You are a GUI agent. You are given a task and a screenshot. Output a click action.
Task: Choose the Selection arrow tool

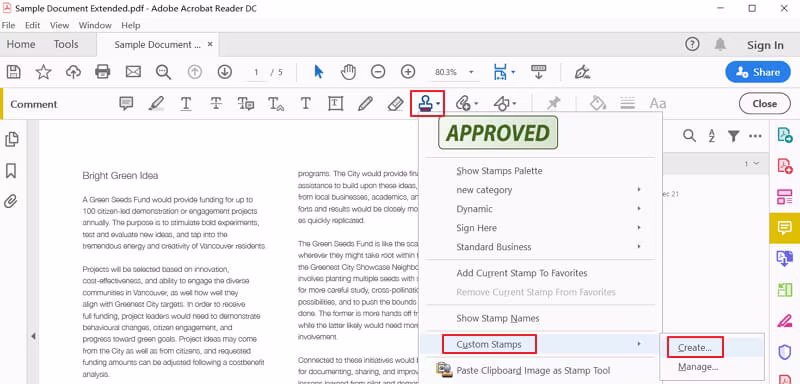tap(319, 72)
